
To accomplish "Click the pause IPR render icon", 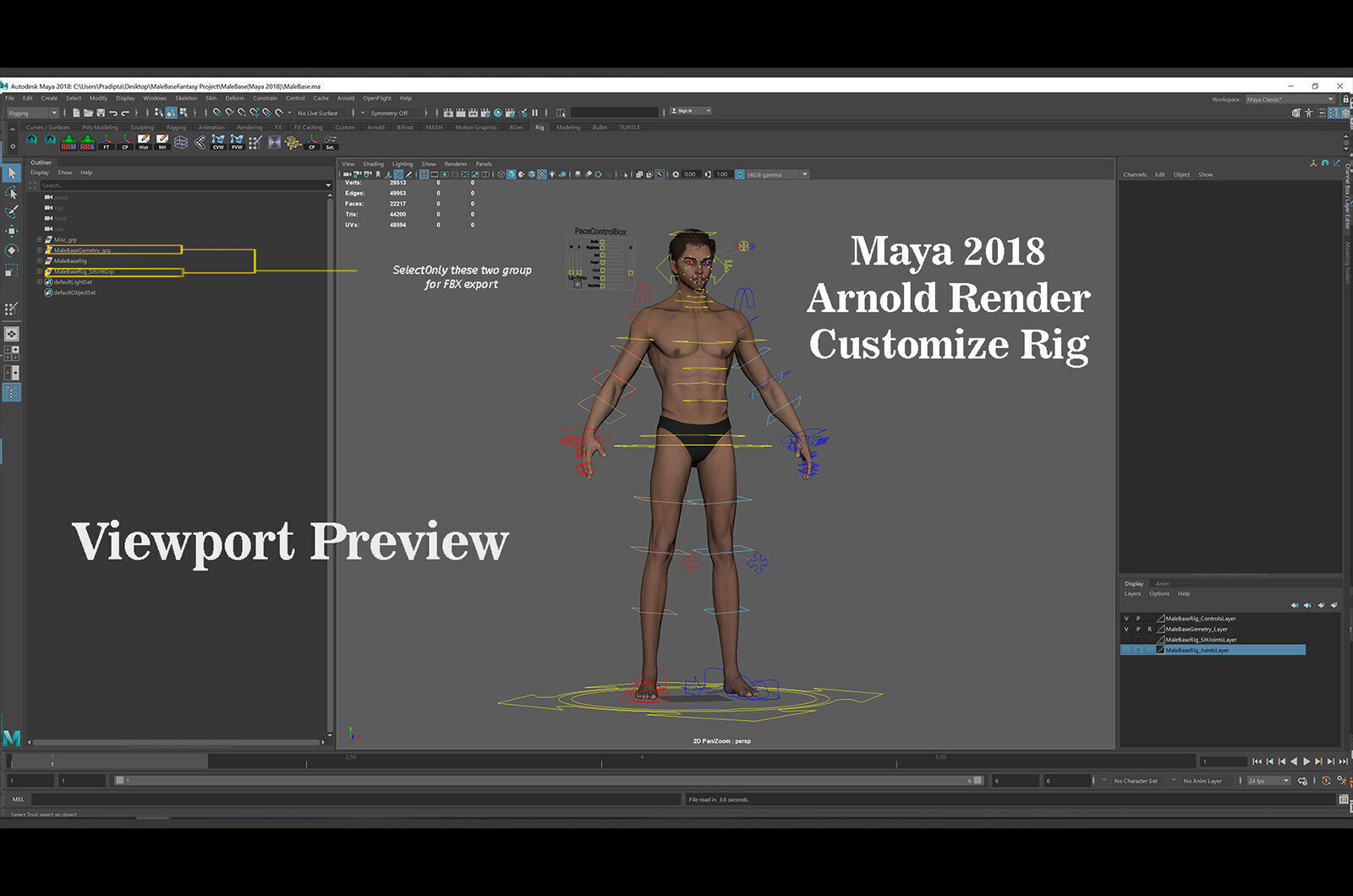I will pyautogui.click(x=534, y=112).
